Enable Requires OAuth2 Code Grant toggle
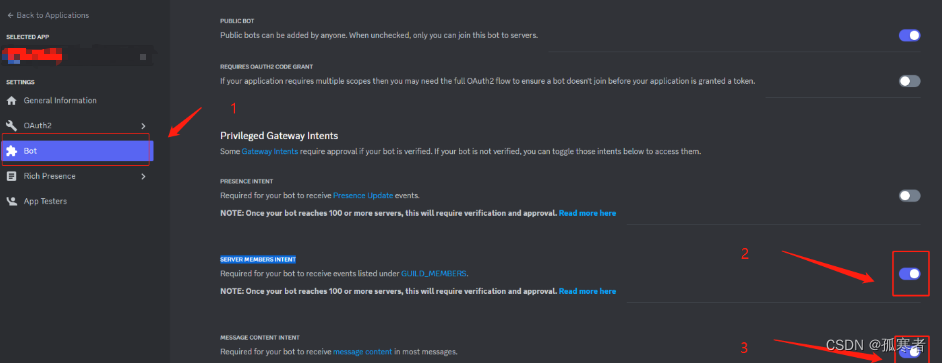 coord(910,81)
